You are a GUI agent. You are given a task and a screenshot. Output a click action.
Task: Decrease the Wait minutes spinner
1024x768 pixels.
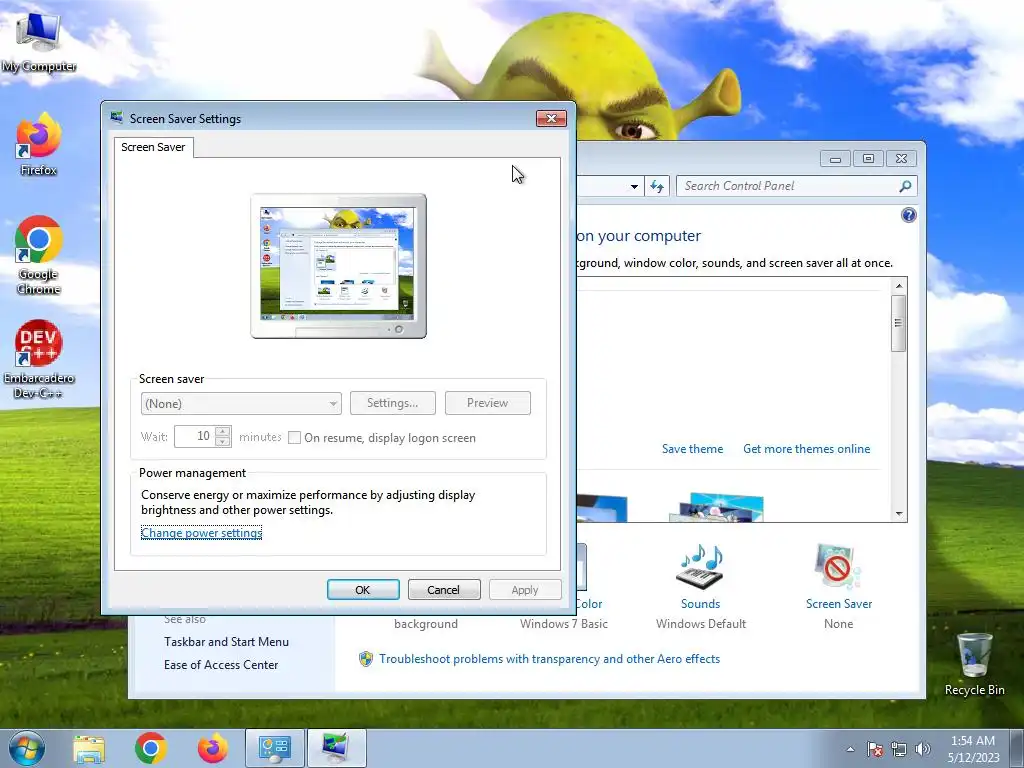(223, 442)
